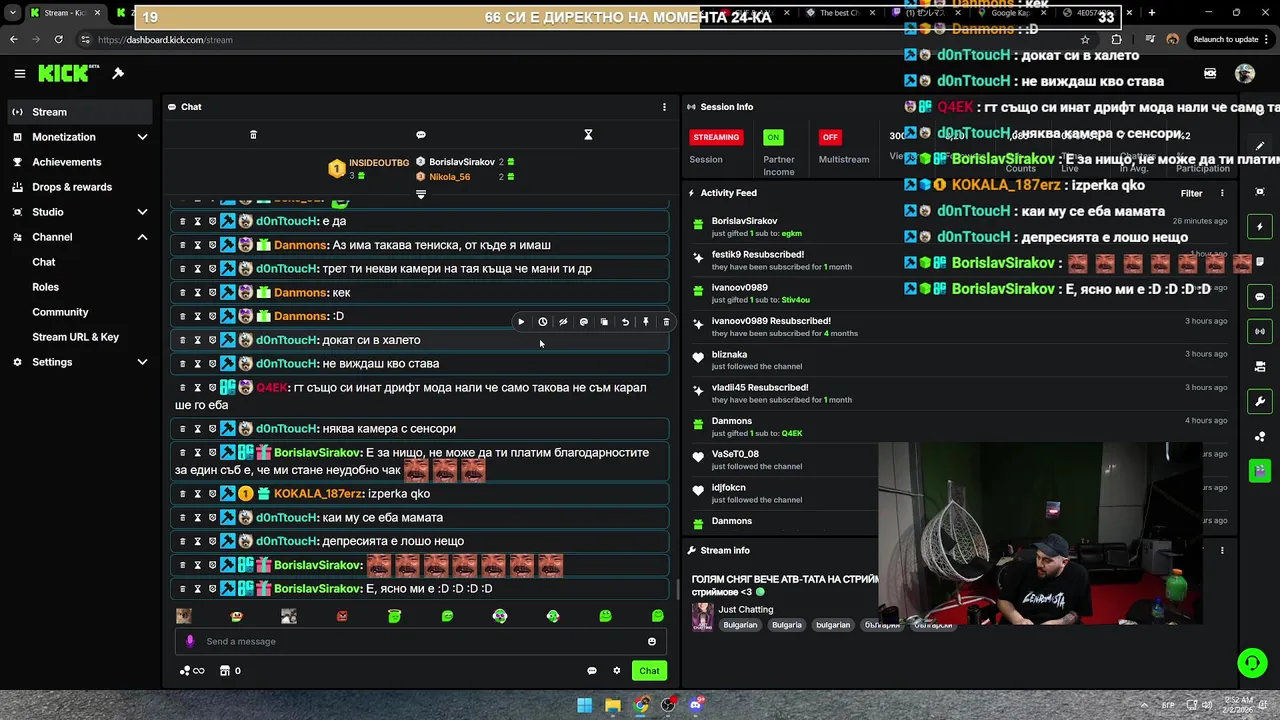This screenshot has width=1280, height=720.
Task: Delete the KOKALA_187erz 'izperka qko' message
Action: click(182, 494)
